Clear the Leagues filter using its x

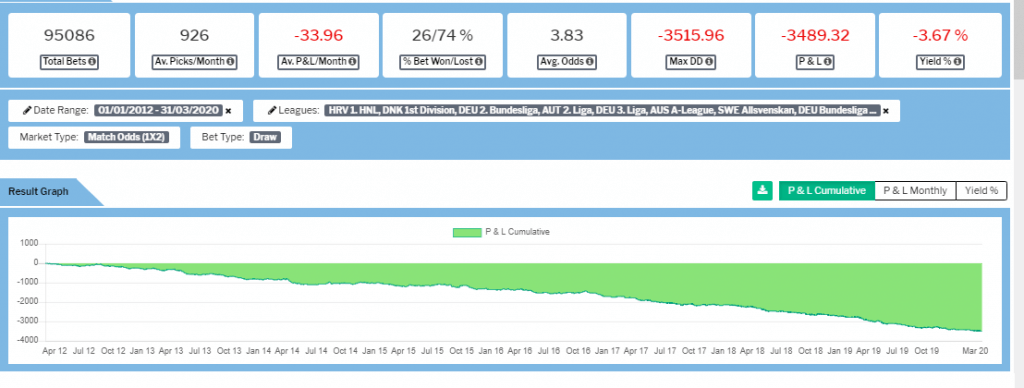886,111
